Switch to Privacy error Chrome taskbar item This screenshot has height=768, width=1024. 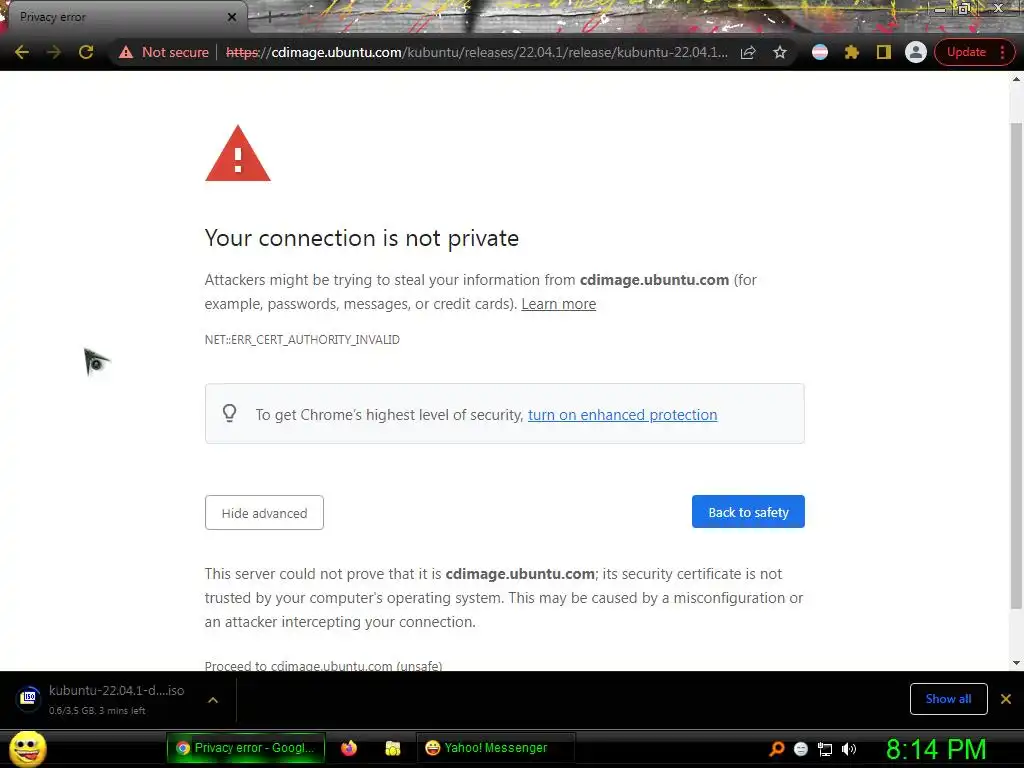coord(246,748)
